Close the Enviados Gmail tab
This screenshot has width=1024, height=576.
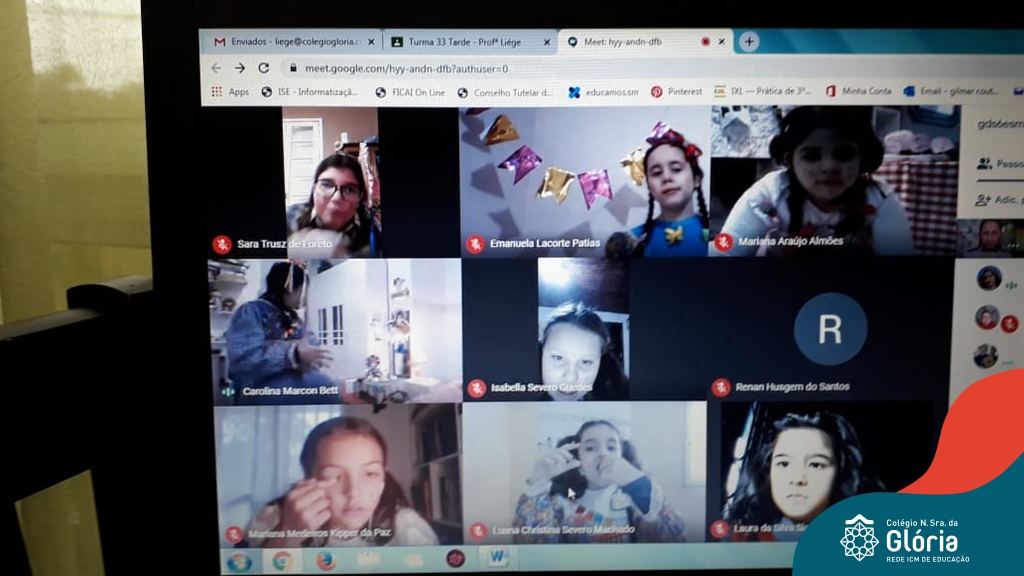pos(371,42)
